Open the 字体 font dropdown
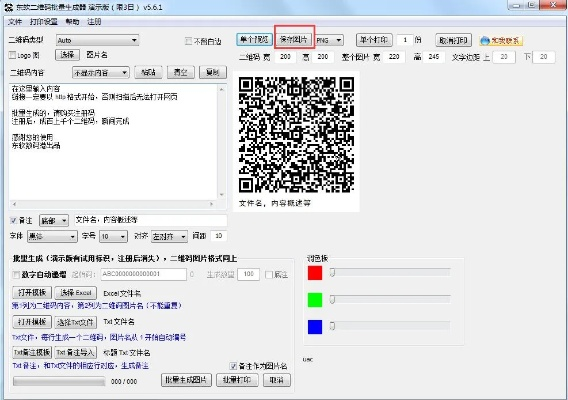The height and width of the screenshot is (400, 568). click(x=52, y=237)
